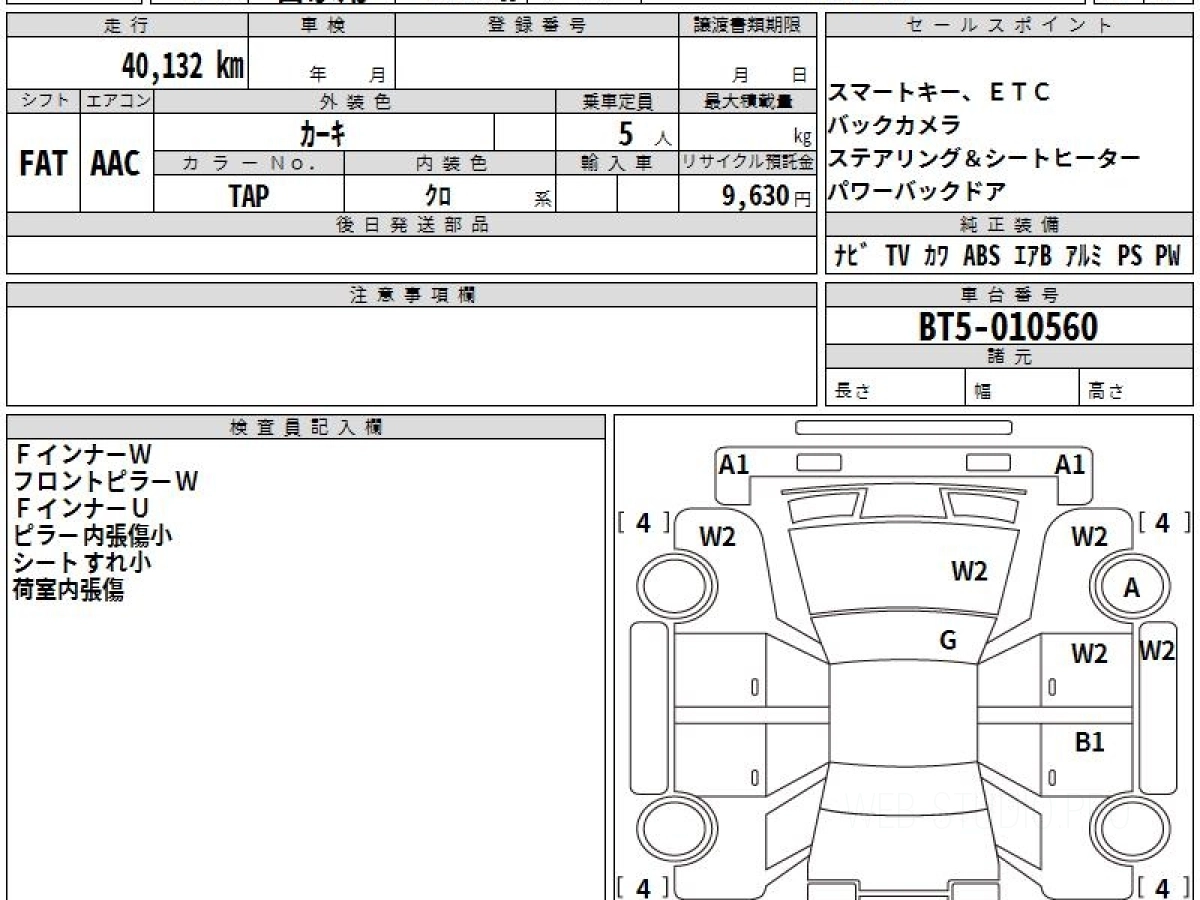Click the inspector note ピラー内張傷小
Screen dimensions: 1200x900
tap(93, 535)
